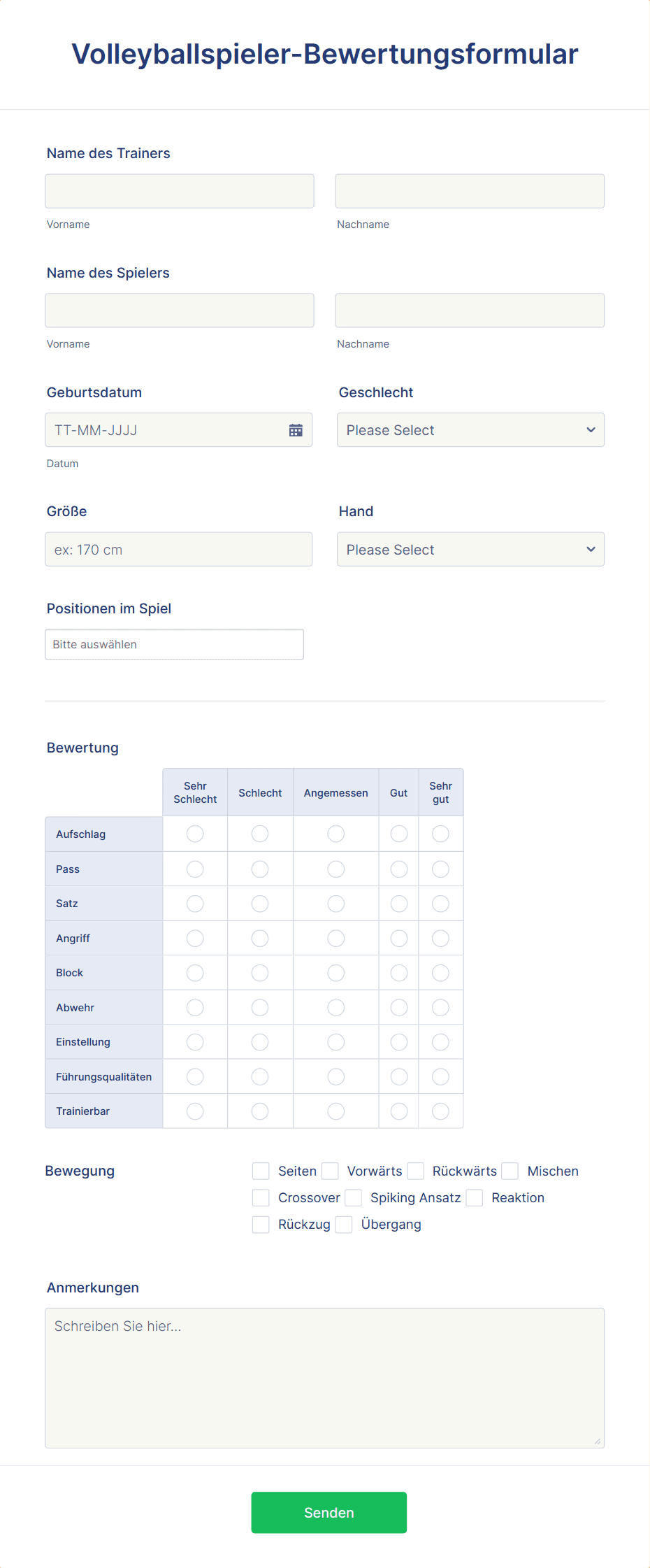
Task: Click the Vorname field under Name des Trainers
Action: [x=179, y=190]
